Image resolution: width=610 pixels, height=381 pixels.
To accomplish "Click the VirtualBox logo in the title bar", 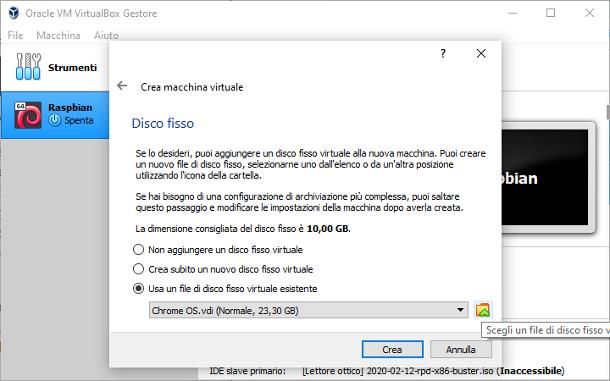I will [x=14, y=13].
